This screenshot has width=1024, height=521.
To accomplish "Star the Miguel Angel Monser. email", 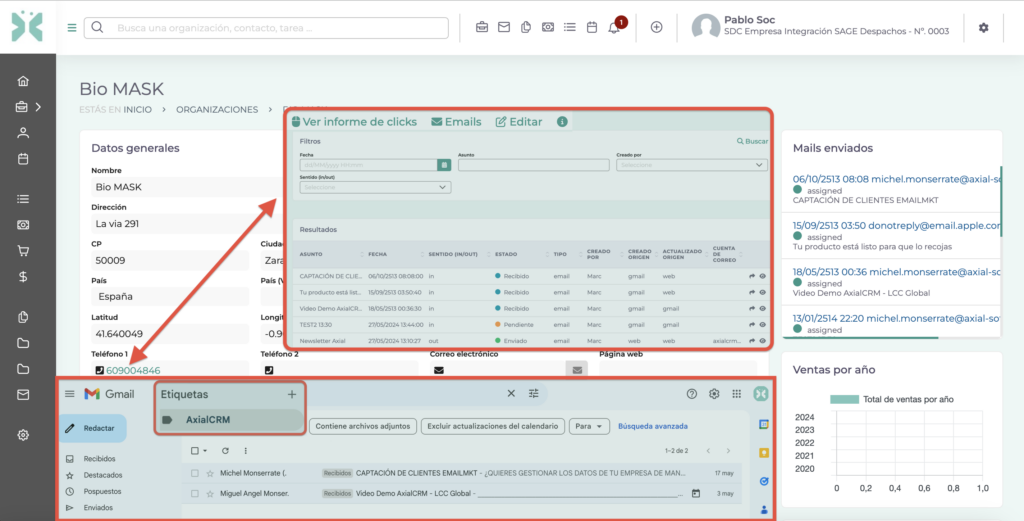I will (210, 494).
